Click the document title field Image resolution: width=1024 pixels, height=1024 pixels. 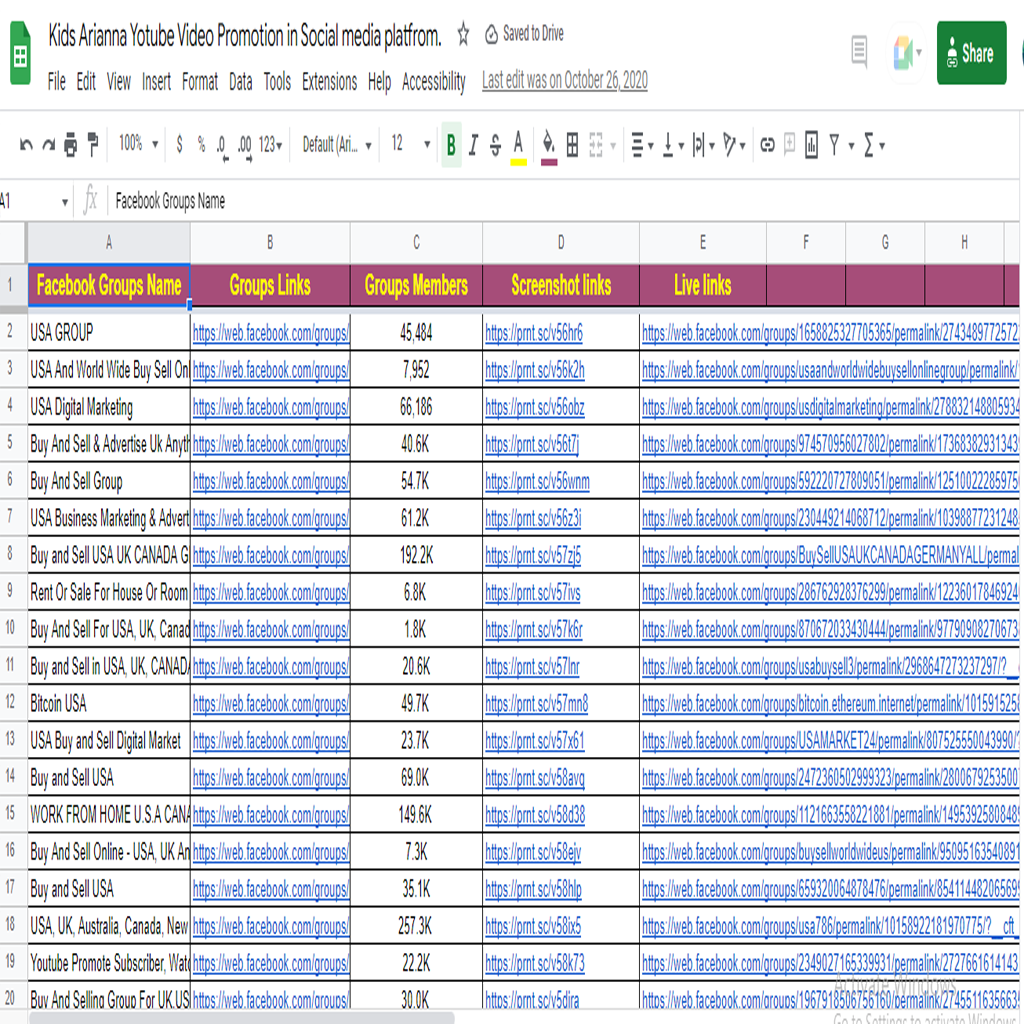(x=245, y=36)
